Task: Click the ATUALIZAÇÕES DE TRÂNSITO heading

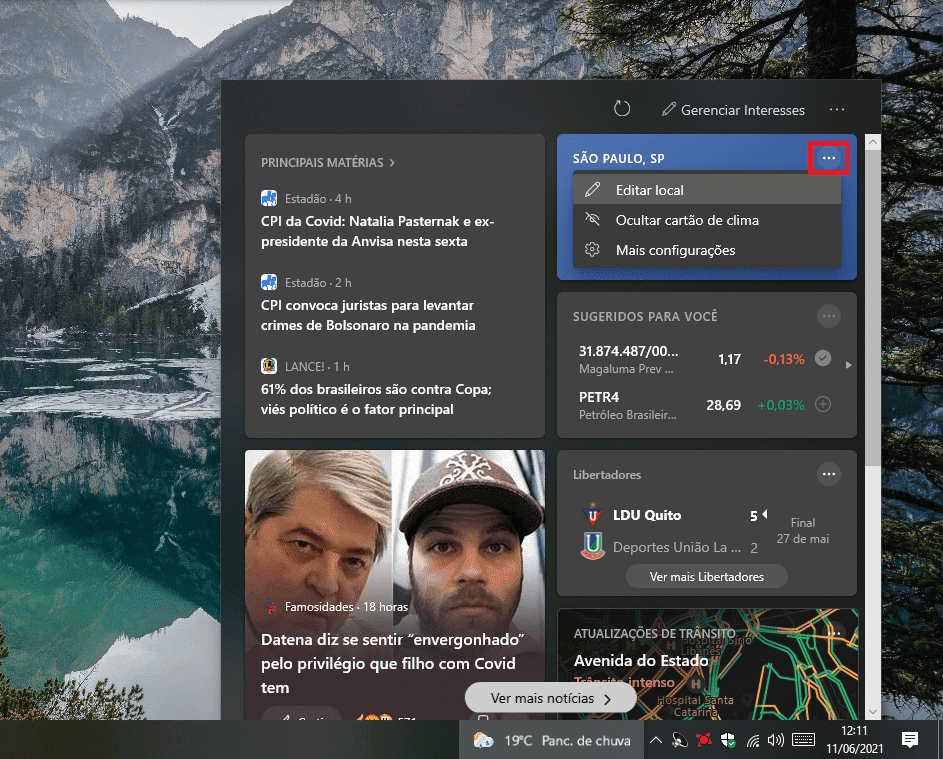Action: click(x=654, y=633)
